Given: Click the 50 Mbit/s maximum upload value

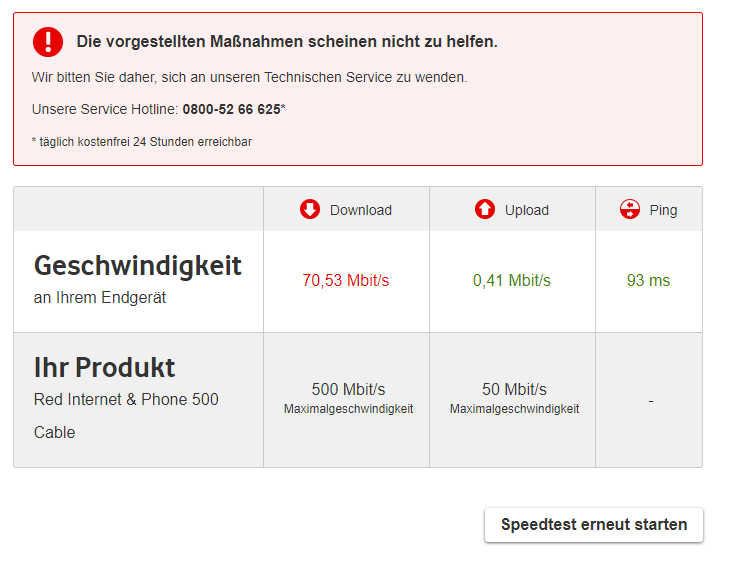Looking at the screenshot, I should point(514,389).
